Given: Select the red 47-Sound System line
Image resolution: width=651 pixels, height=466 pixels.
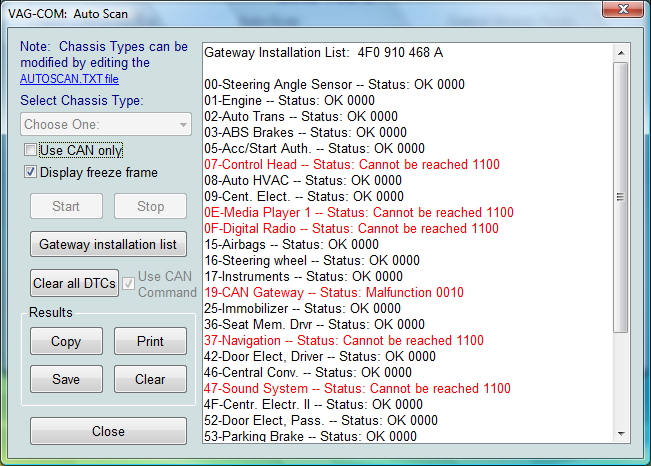Looking at the screenshot, I should 357,388.
